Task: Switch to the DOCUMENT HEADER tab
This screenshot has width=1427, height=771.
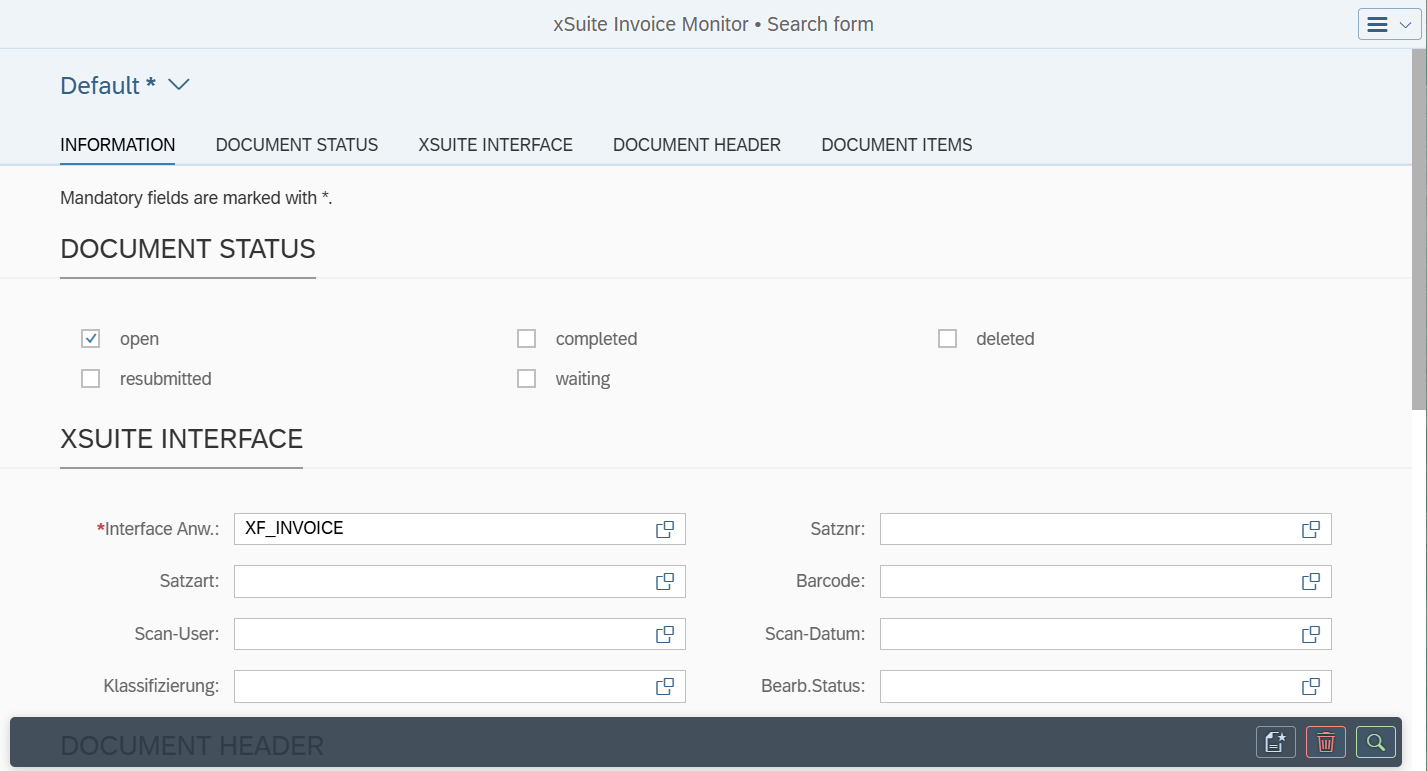Action: pos(696,144)
